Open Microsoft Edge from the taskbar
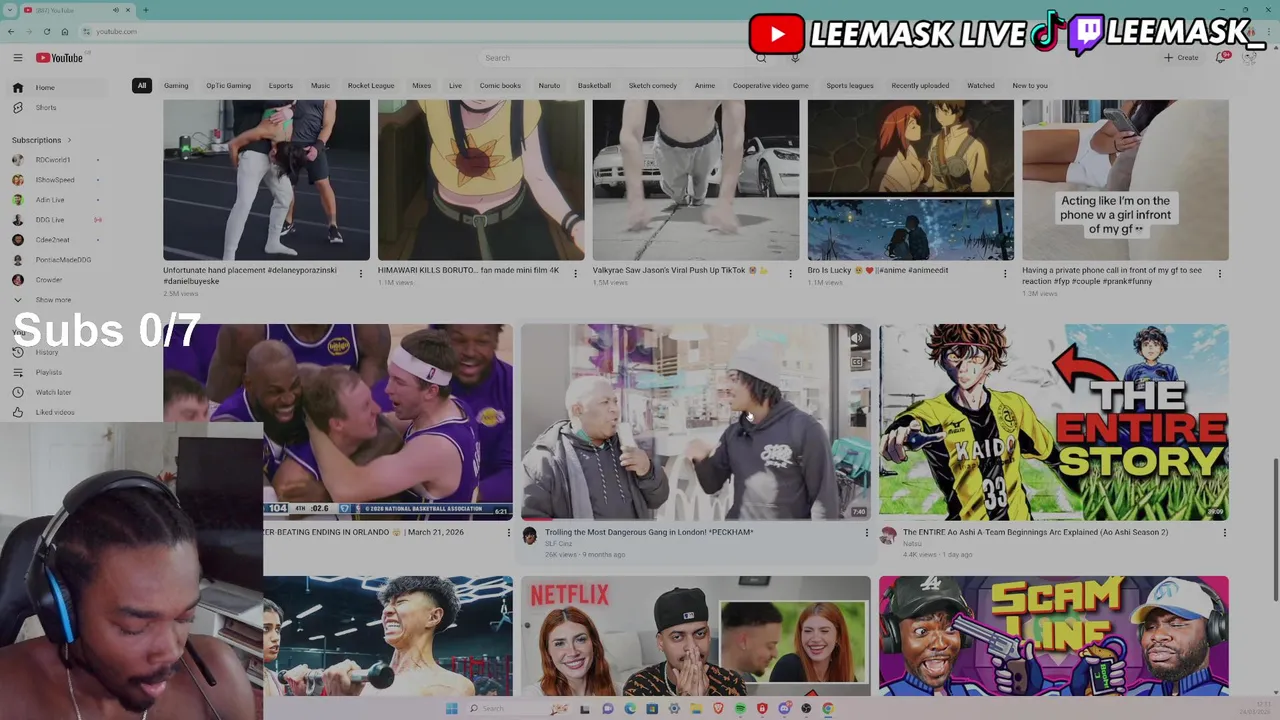1280x720 pixels. [x=630, y=709]
